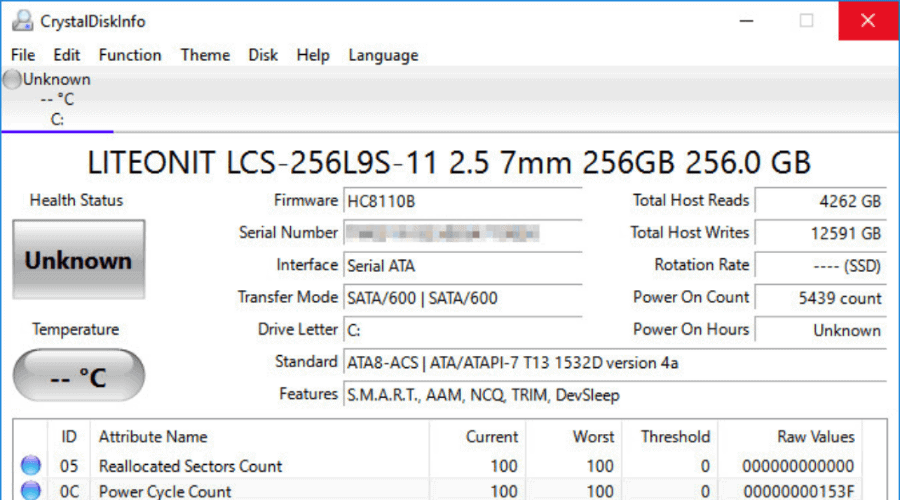Click the Attribute Name column header
This screenshot has height=500, width=900.
click(259, 437)
